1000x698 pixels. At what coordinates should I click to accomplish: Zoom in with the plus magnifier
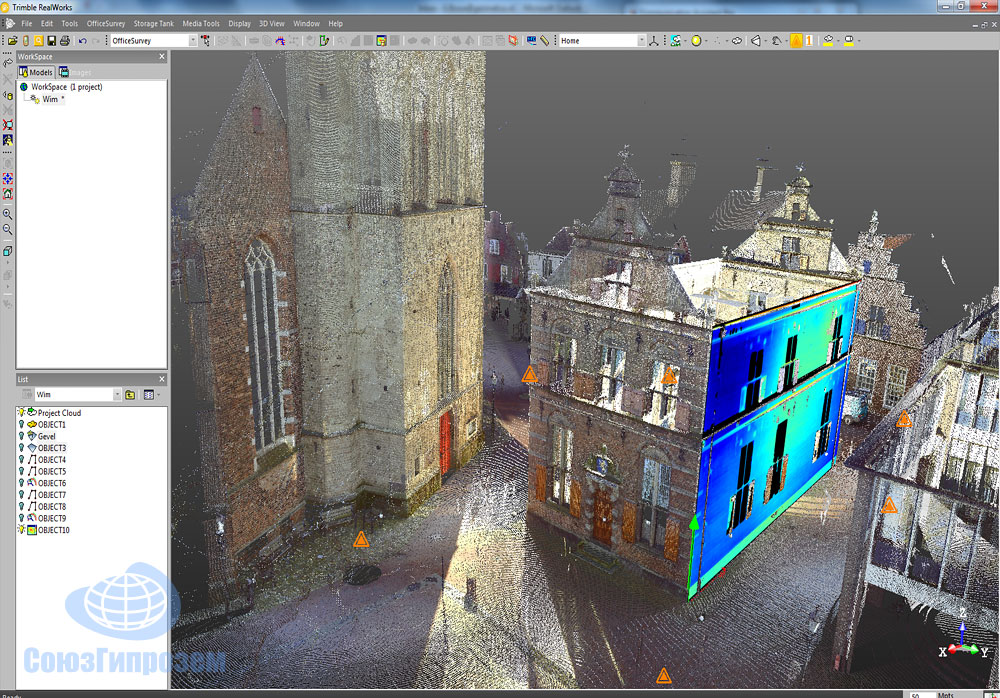[x=8, y=214]
